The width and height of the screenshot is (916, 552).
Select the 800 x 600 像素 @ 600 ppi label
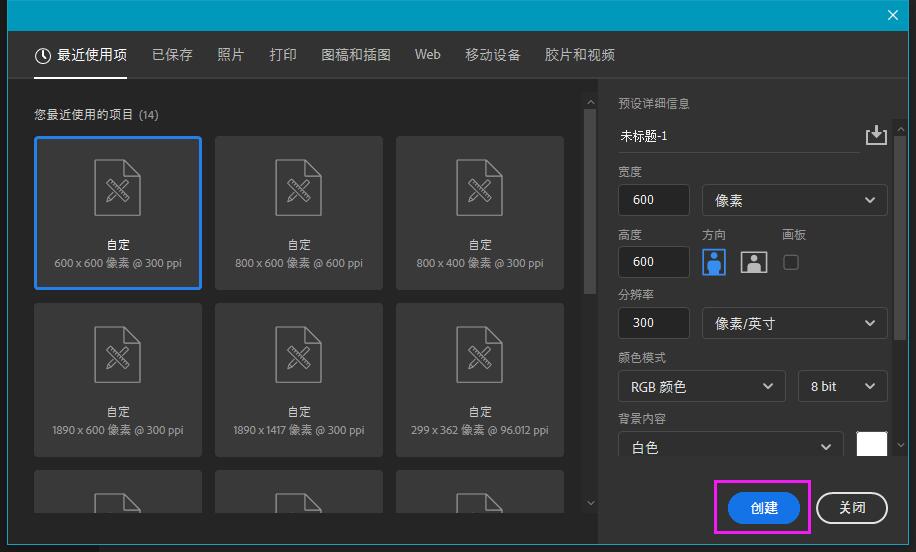299,263
